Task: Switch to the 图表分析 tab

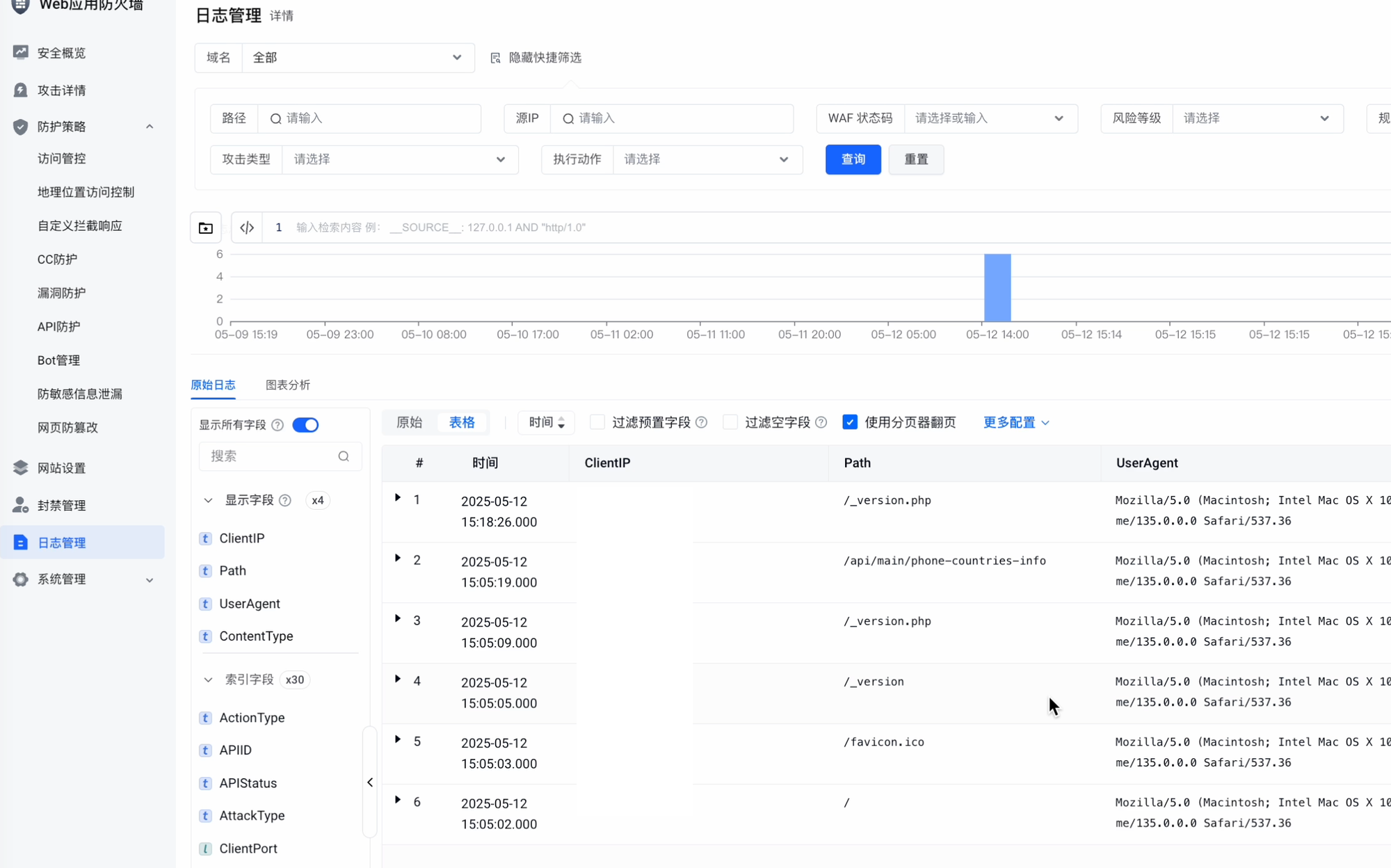Action: click(288, 385)
